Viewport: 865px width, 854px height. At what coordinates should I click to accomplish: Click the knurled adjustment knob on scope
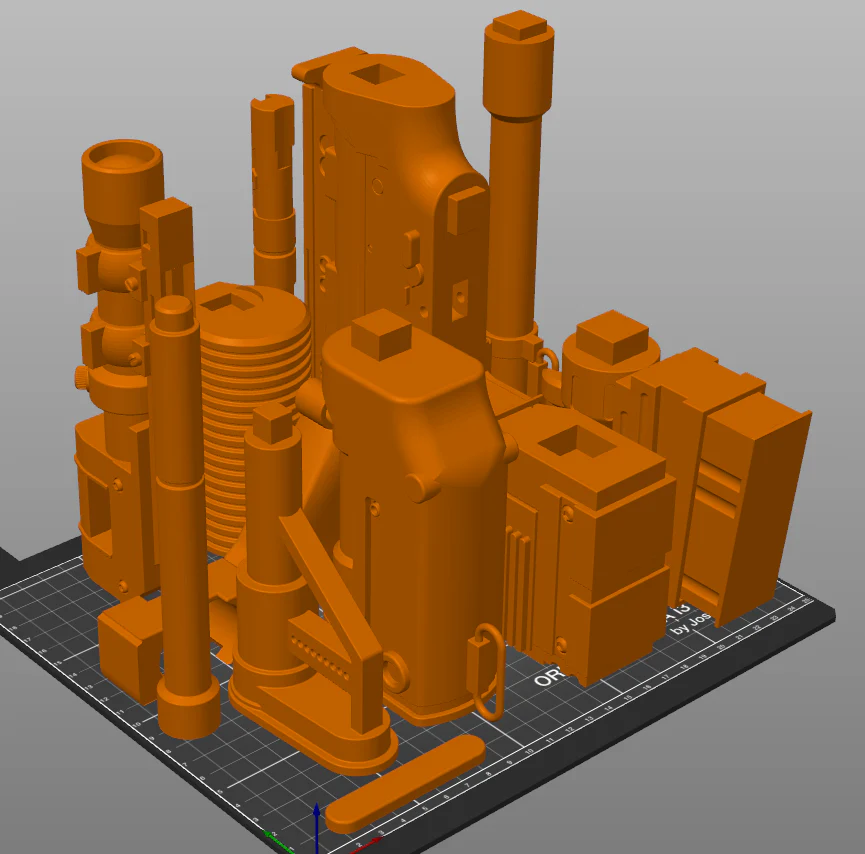coord(81,376)
